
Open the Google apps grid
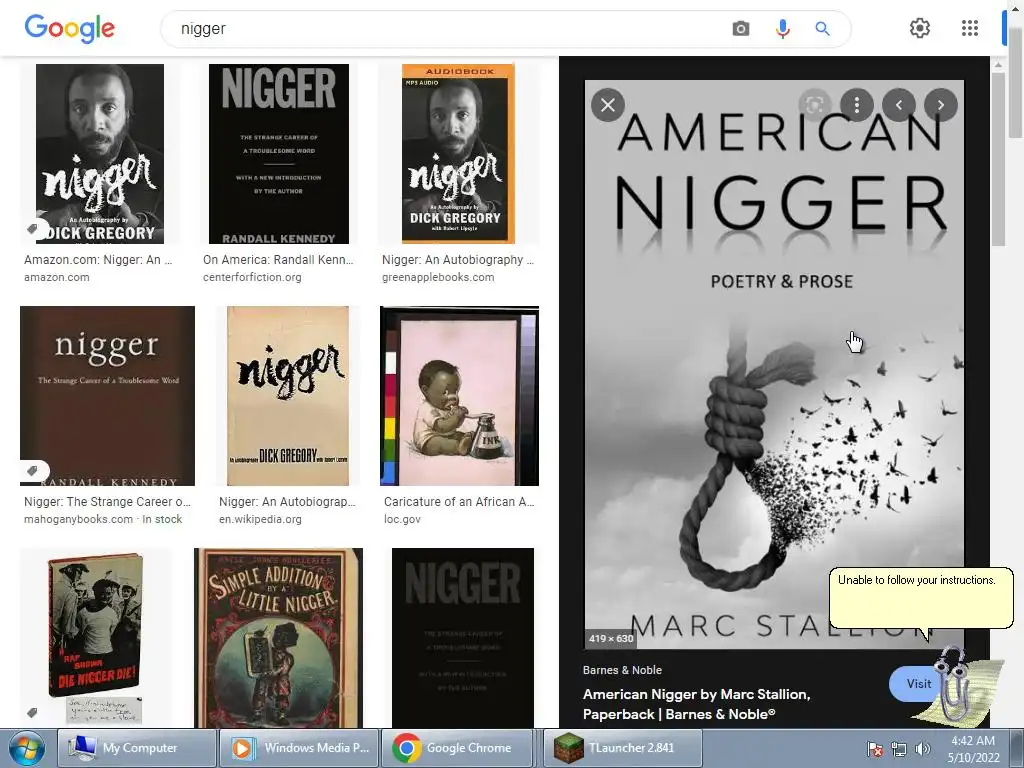[x=970, y=28]
